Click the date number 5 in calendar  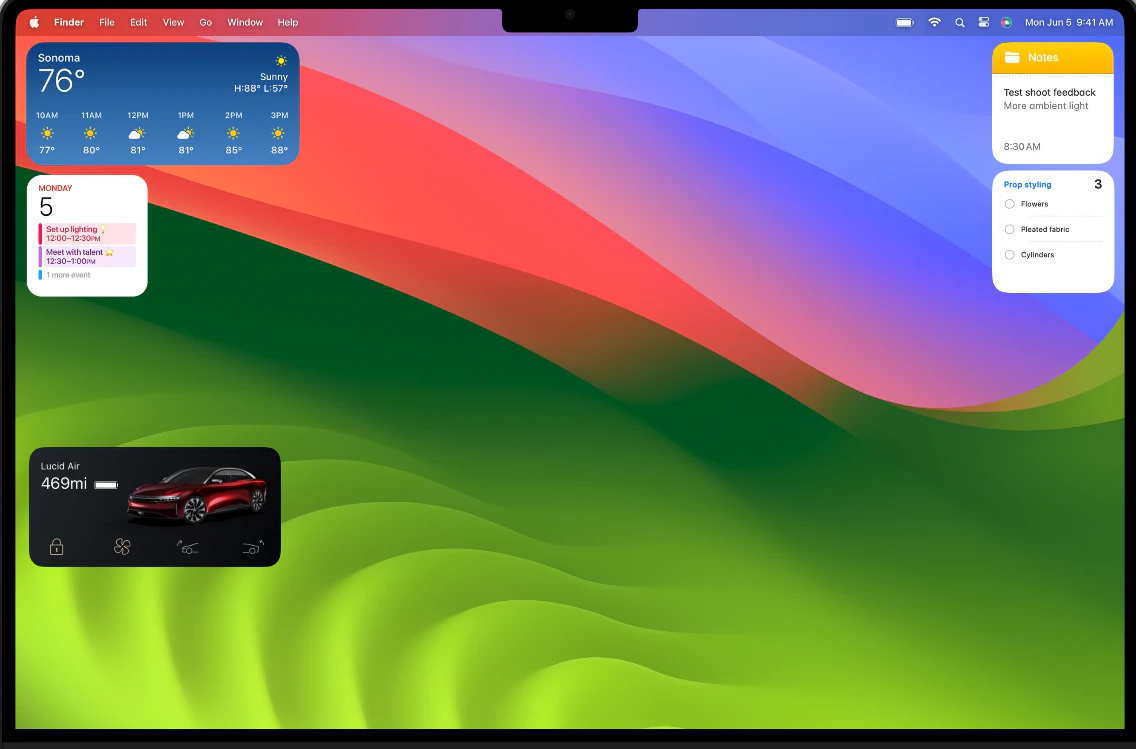pyautogui.click(x=46, y=208)
